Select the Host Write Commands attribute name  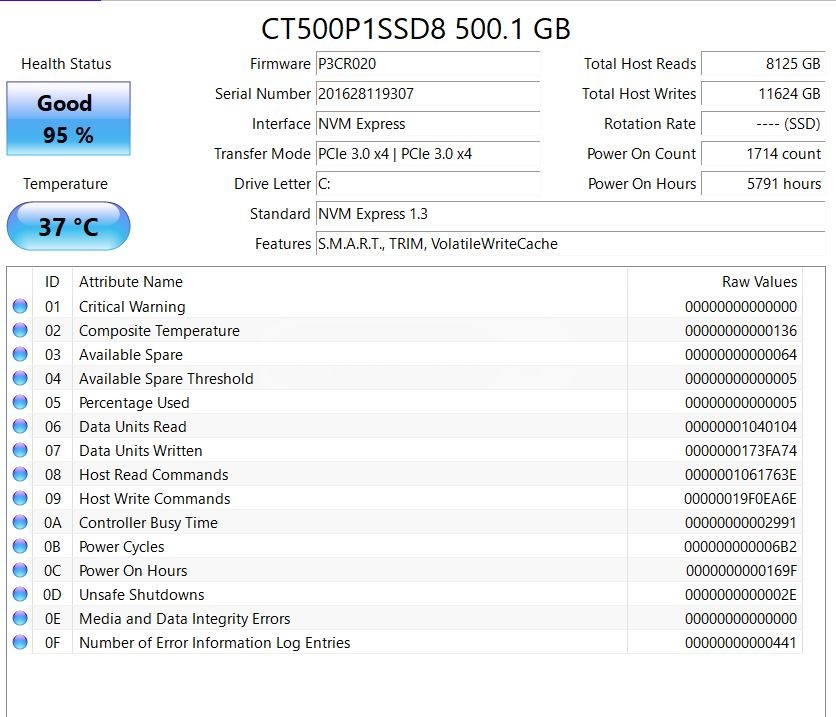click(155, 498)
